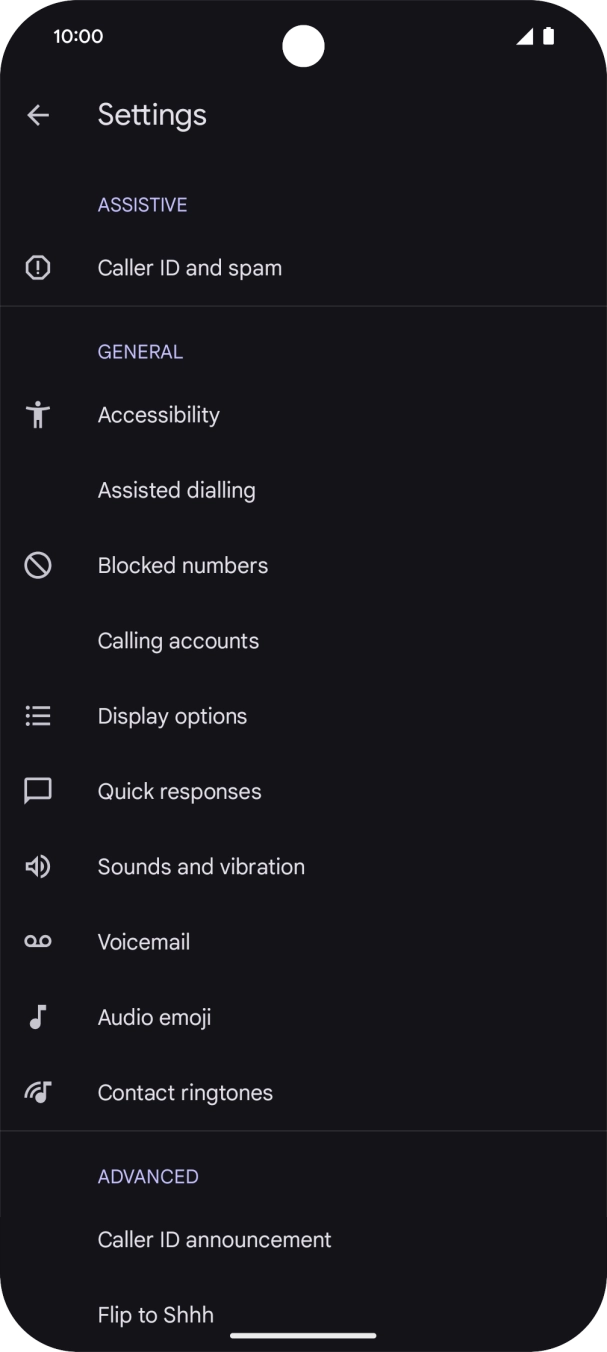
Task: Click the Contact ringtones icon
Action: [x=37, y=1092]
